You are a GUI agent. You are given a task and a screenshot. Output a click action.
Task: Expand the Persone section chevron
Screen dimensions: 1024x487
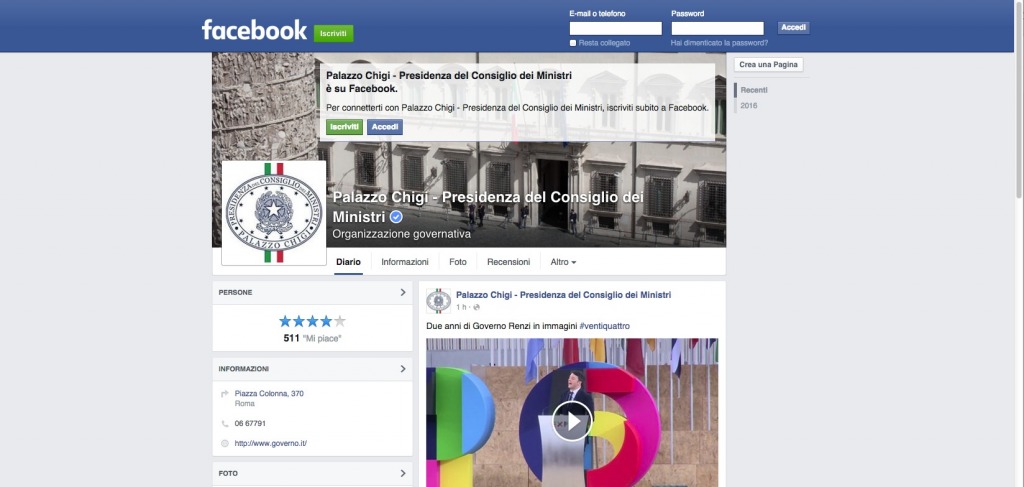point(403,292)
